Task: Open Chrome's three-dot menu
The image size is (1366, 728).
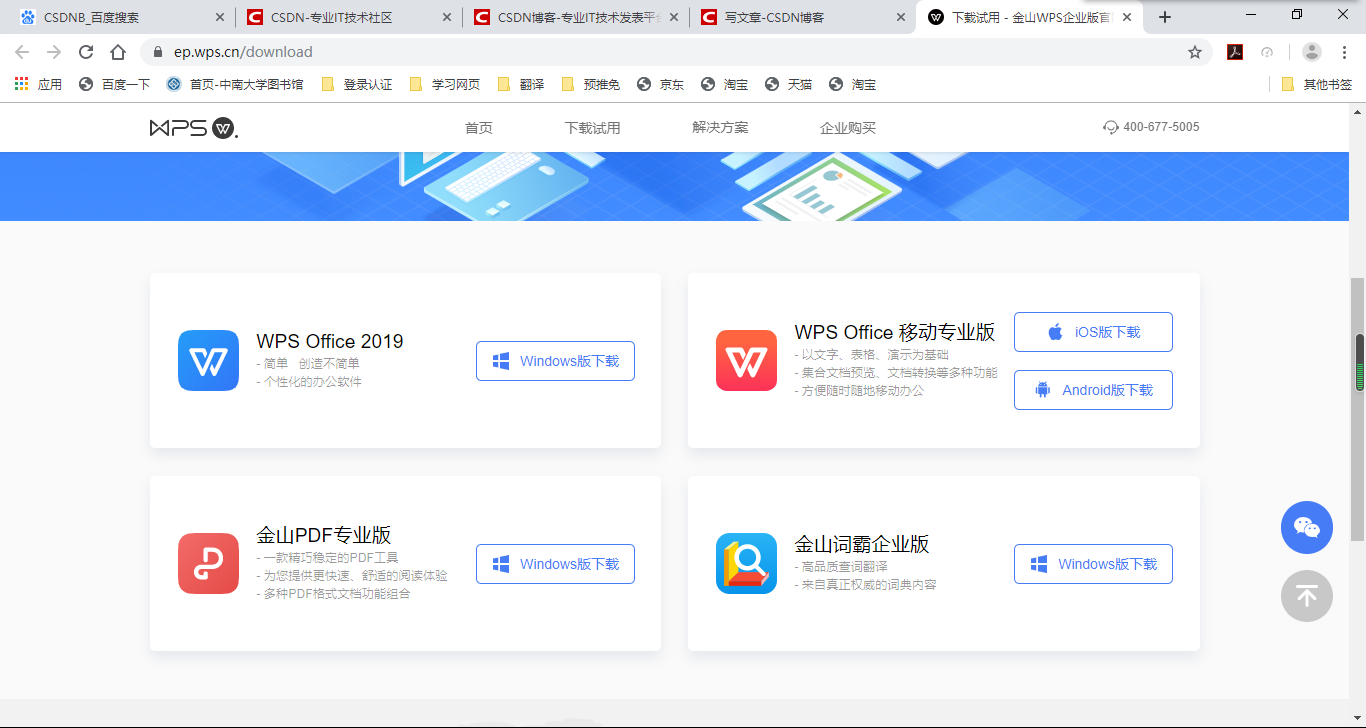Action: 1344,52
